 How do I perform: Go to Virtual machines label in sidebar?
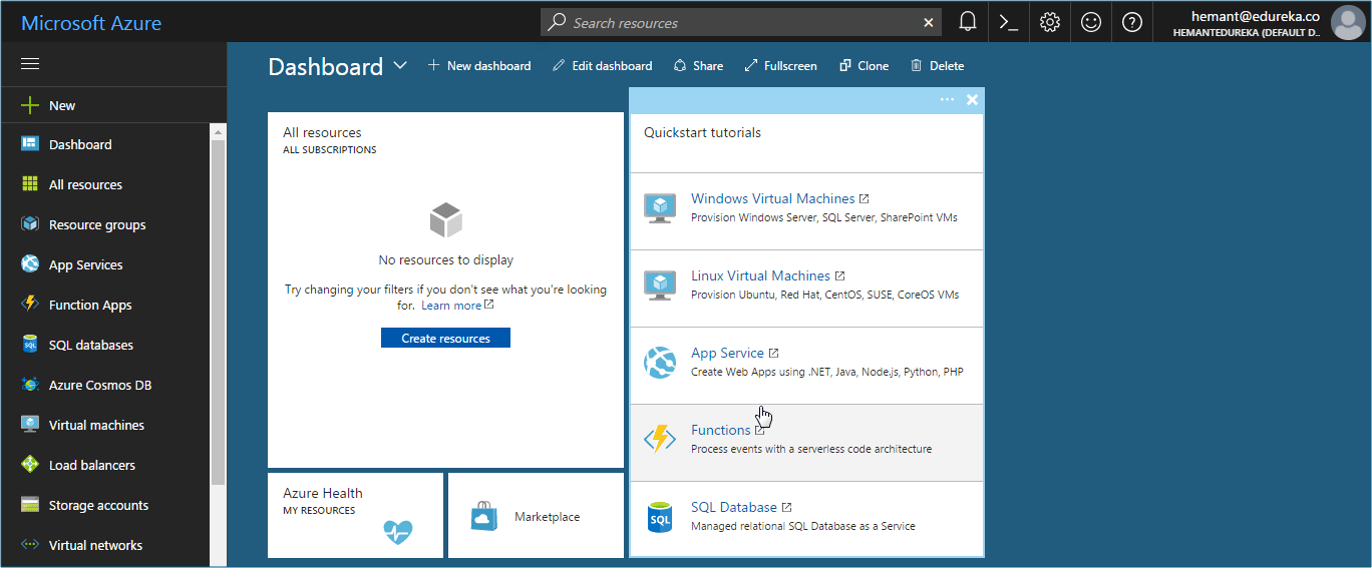click(x=97, y=425)
